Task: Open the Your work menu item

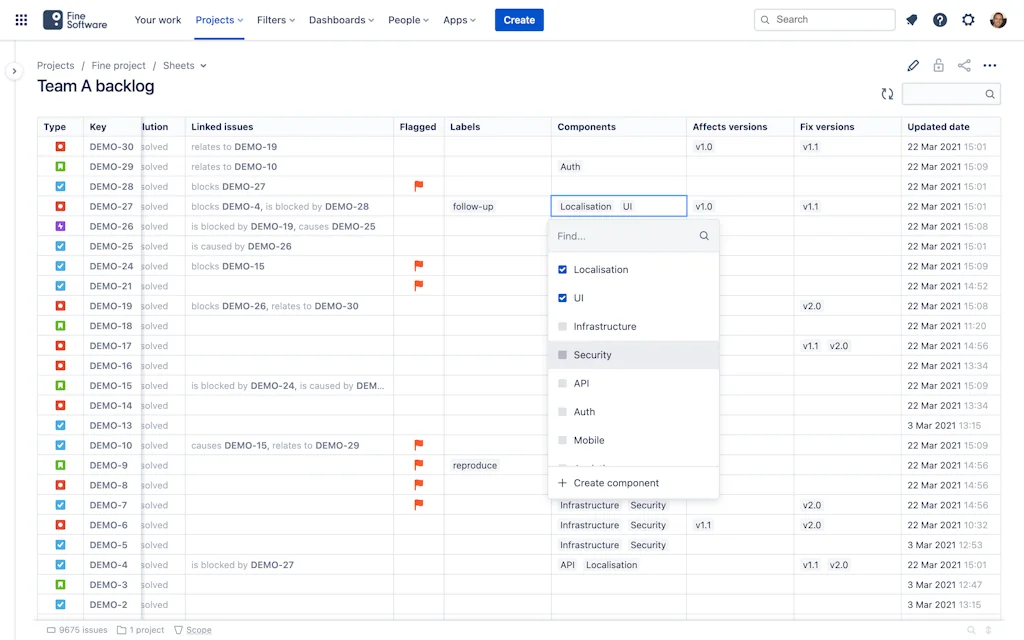Action: point(158,20)
